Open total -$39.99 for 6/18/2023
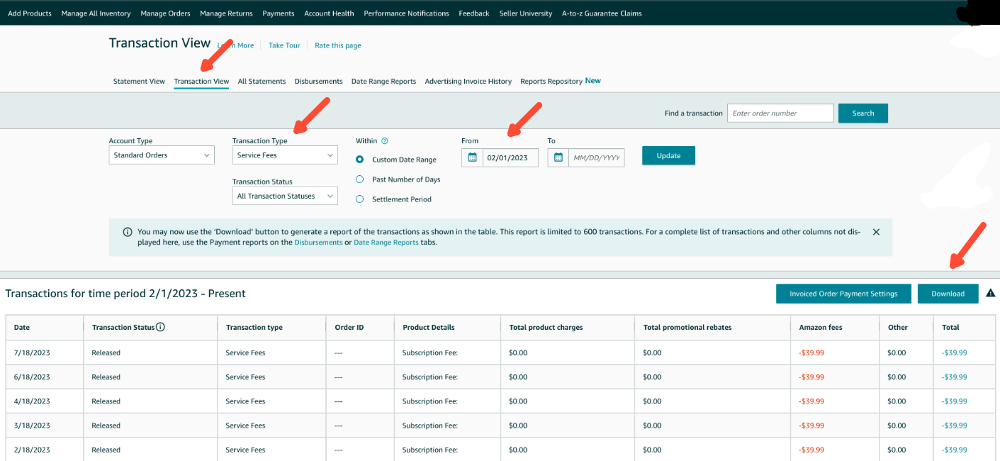The width and height of the screenshot is (1000, 461). [x=955, y=377]
